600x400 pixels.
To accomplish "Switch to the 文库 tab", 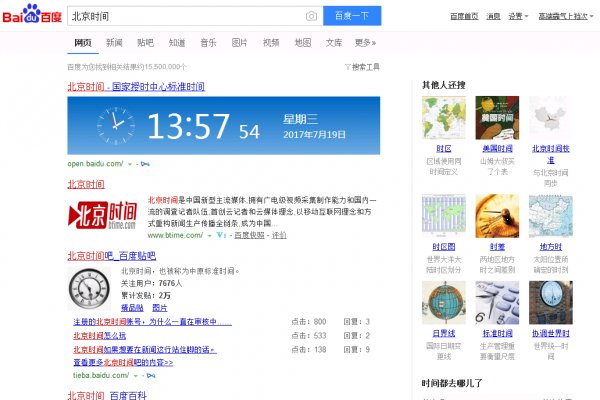I will point(334,43).
